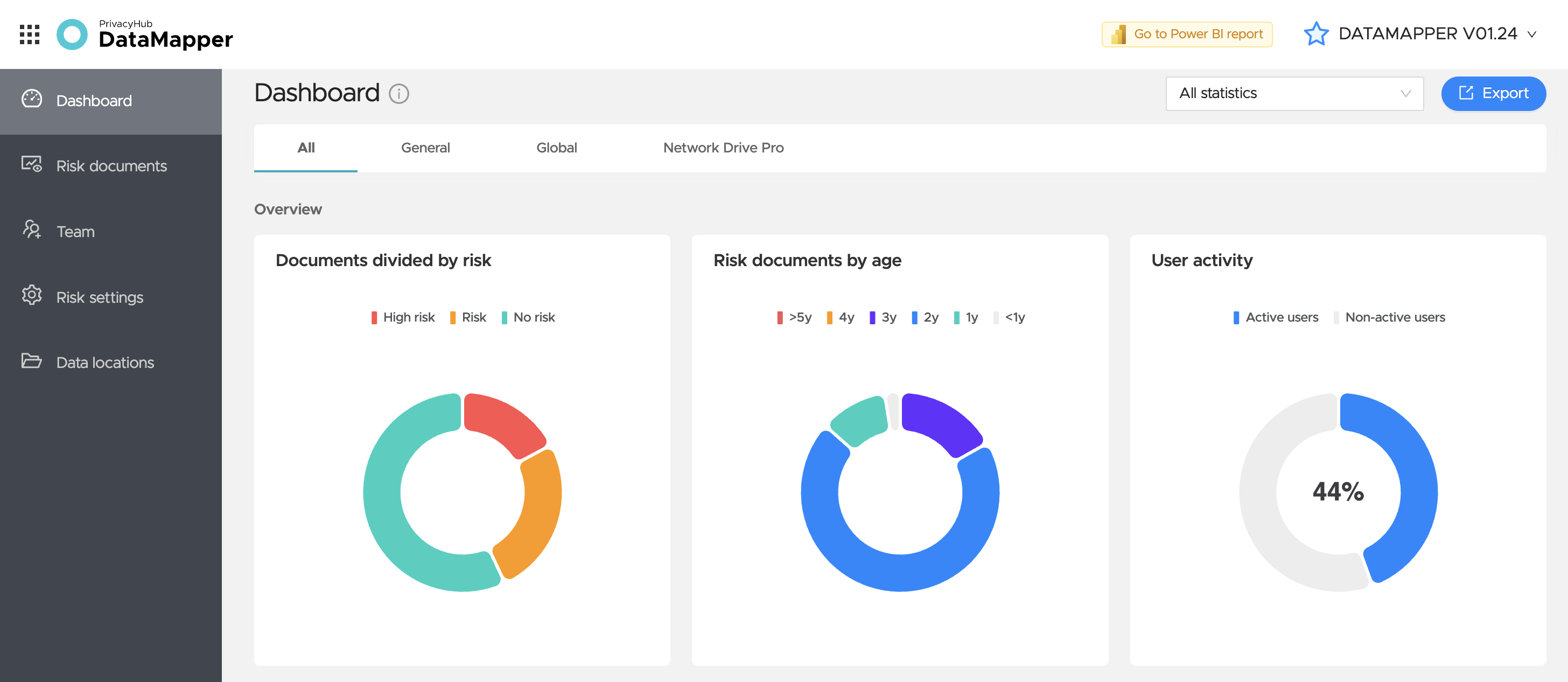Toggle High risk legend entry
The height and width of the screenshot is (682, 1568).
pyautogui.click(x=403, y=317)
